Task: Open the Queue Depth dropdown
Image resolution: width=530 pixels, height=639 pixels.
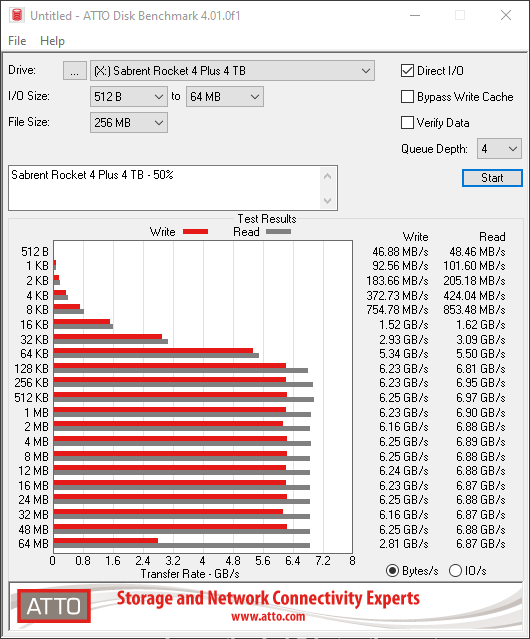Action: point(499,149)
